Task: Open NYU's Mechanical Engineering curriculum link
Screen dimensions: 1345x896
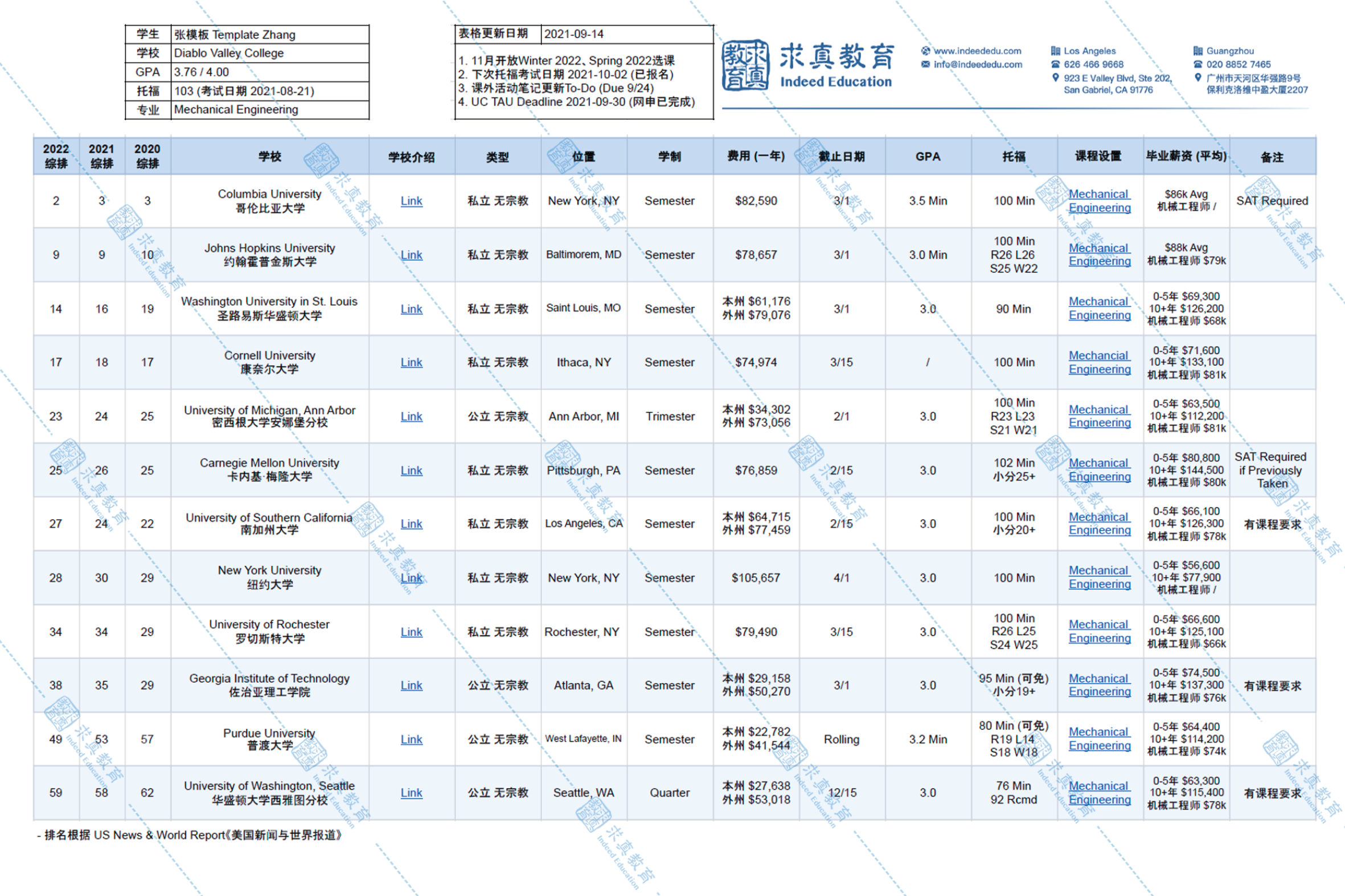Action: (x=1100, y=578)
